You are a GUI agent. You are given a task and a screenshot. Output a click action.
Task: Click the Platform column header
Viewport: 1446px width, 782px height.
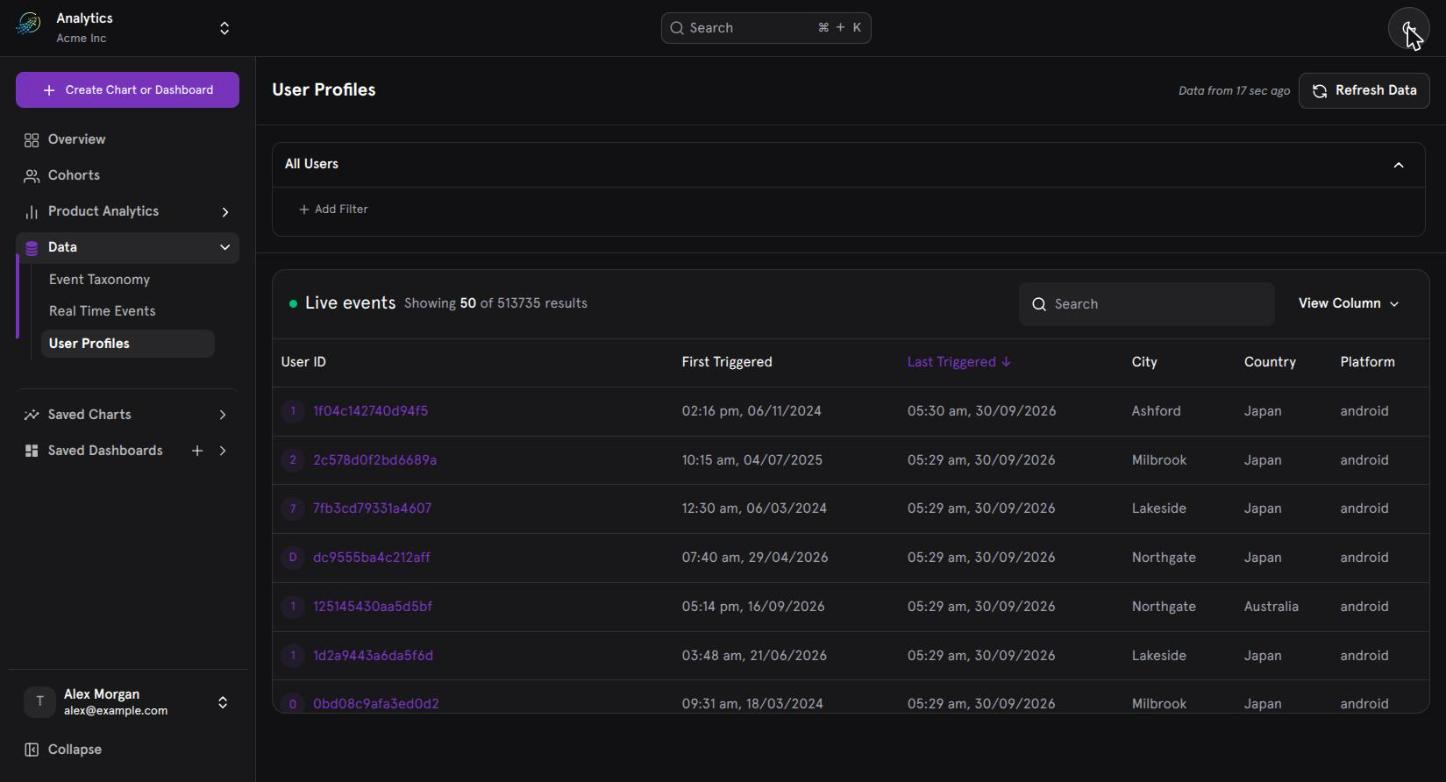coord(1367,362)
